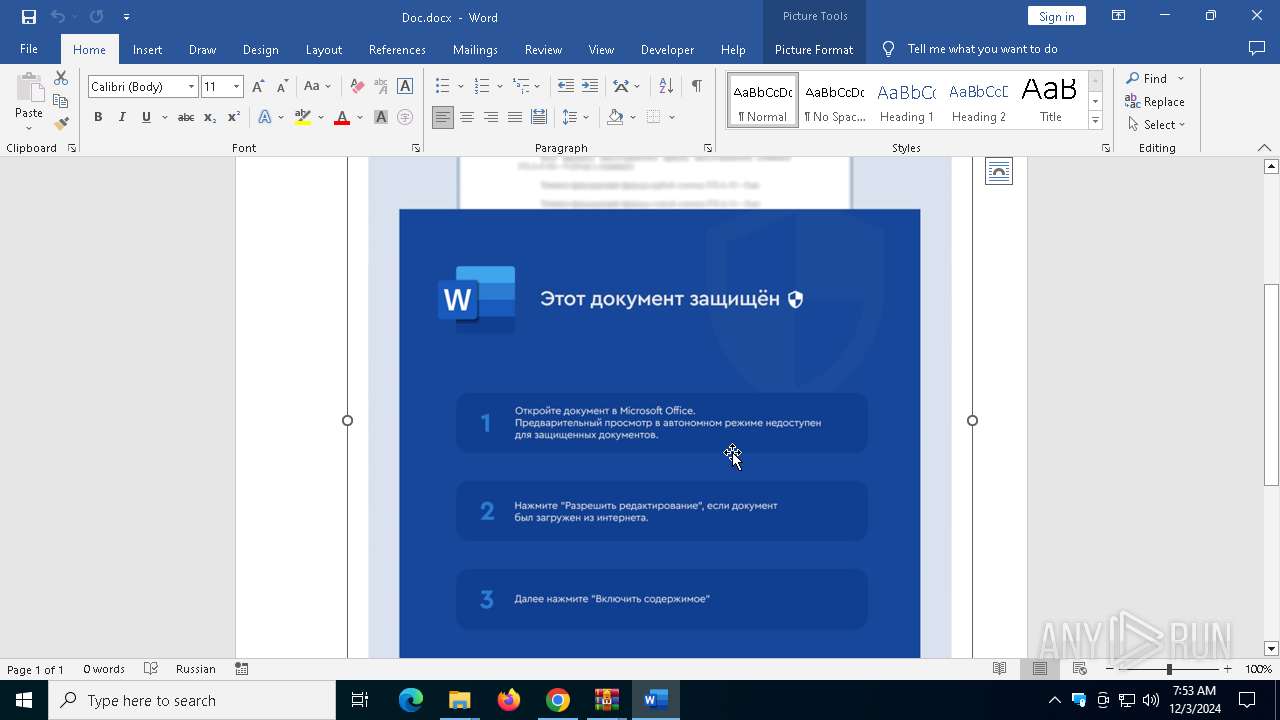Switch to the Insert tab
This screenshot has width=1280, height=720.
(147, 49)
